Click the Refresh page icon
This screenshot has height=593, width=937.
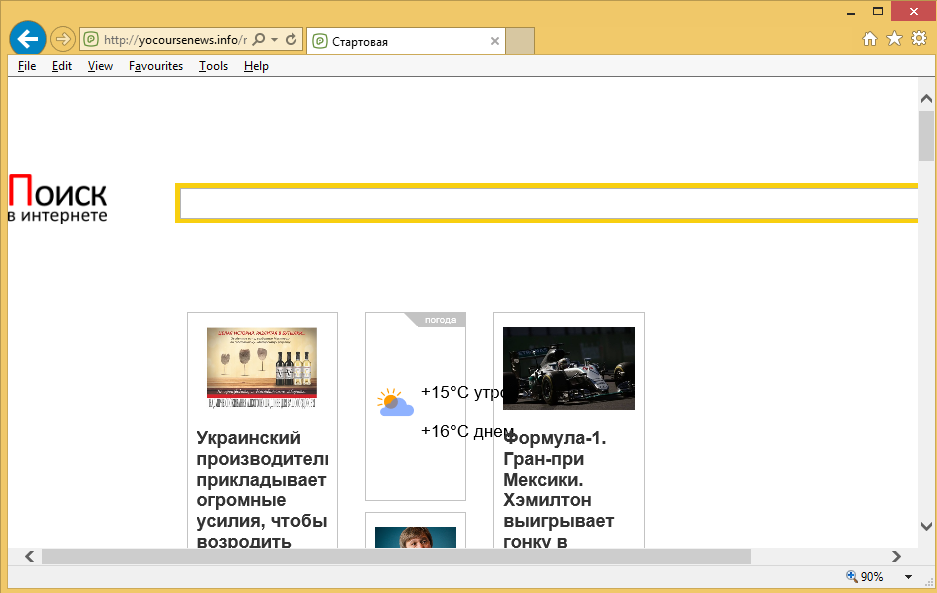coord(291,40)
